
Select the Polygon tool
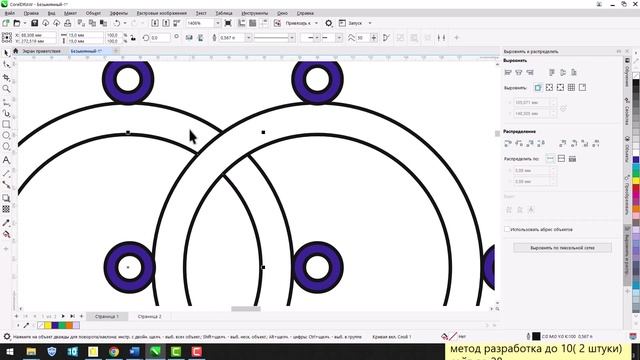(x=6, y=147)
